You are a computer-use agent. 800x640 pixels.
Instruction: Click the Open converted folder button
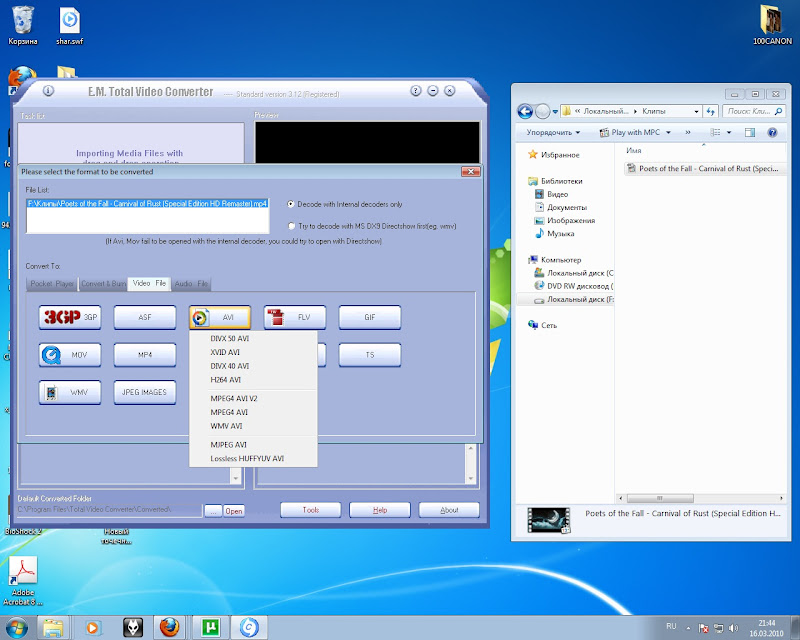tap(233, 511)
